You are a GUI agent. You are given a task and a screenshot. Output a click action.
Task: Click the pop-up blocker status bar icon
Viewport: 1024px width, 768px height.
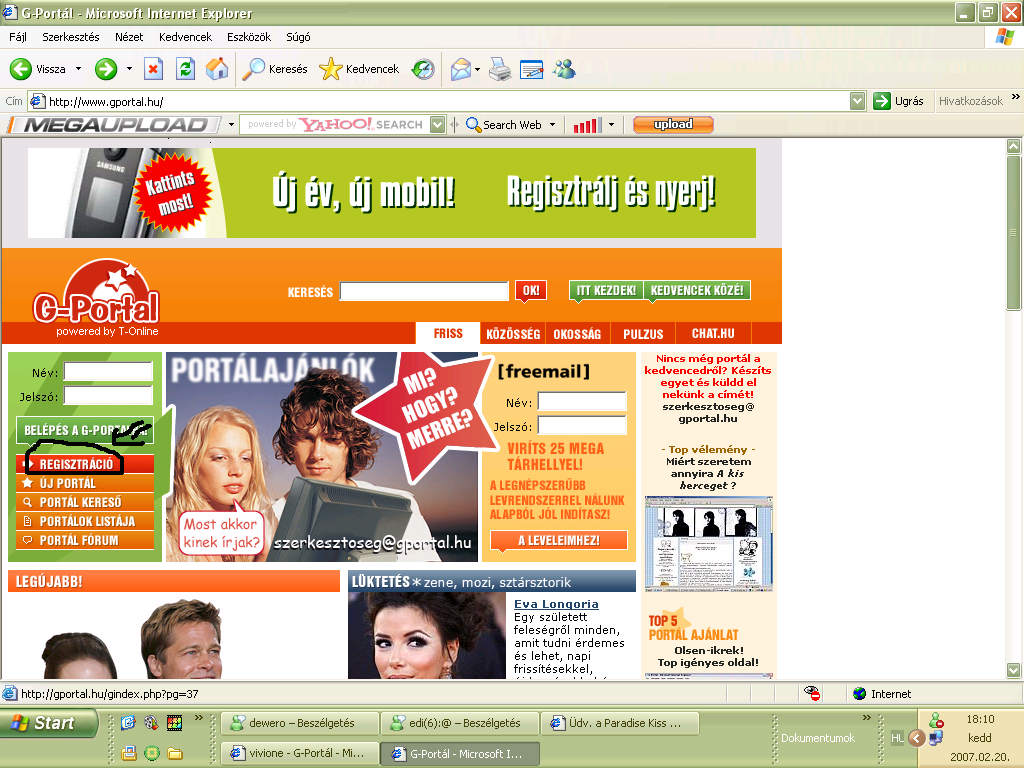coord(812,694)
